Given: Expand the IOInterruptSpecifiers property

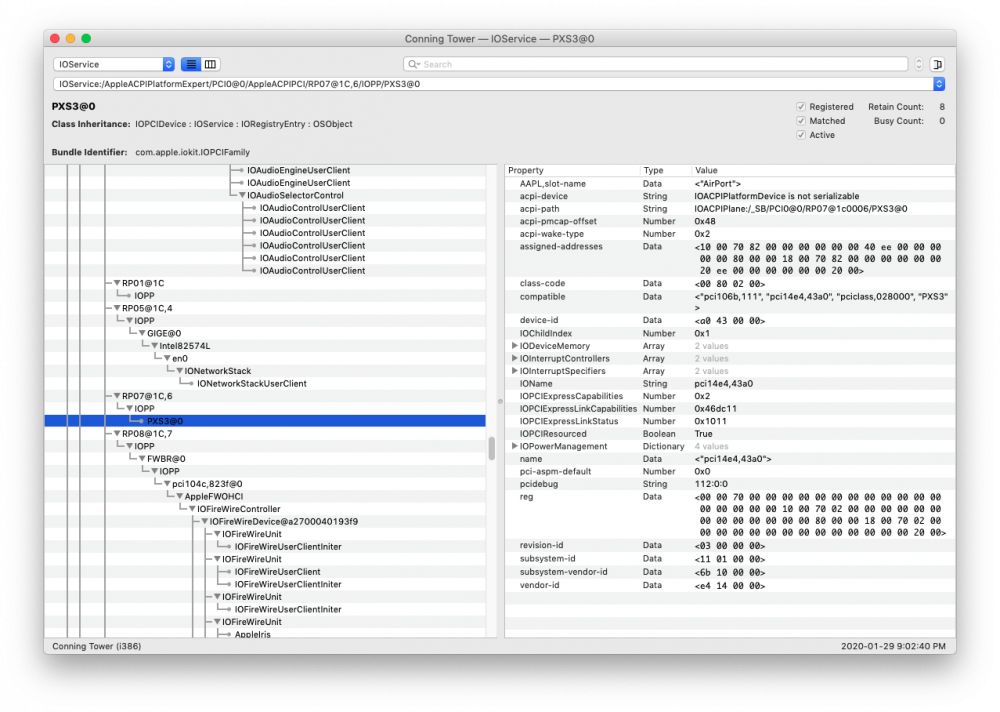Looking at the screenshot, I should click(514, 371).
